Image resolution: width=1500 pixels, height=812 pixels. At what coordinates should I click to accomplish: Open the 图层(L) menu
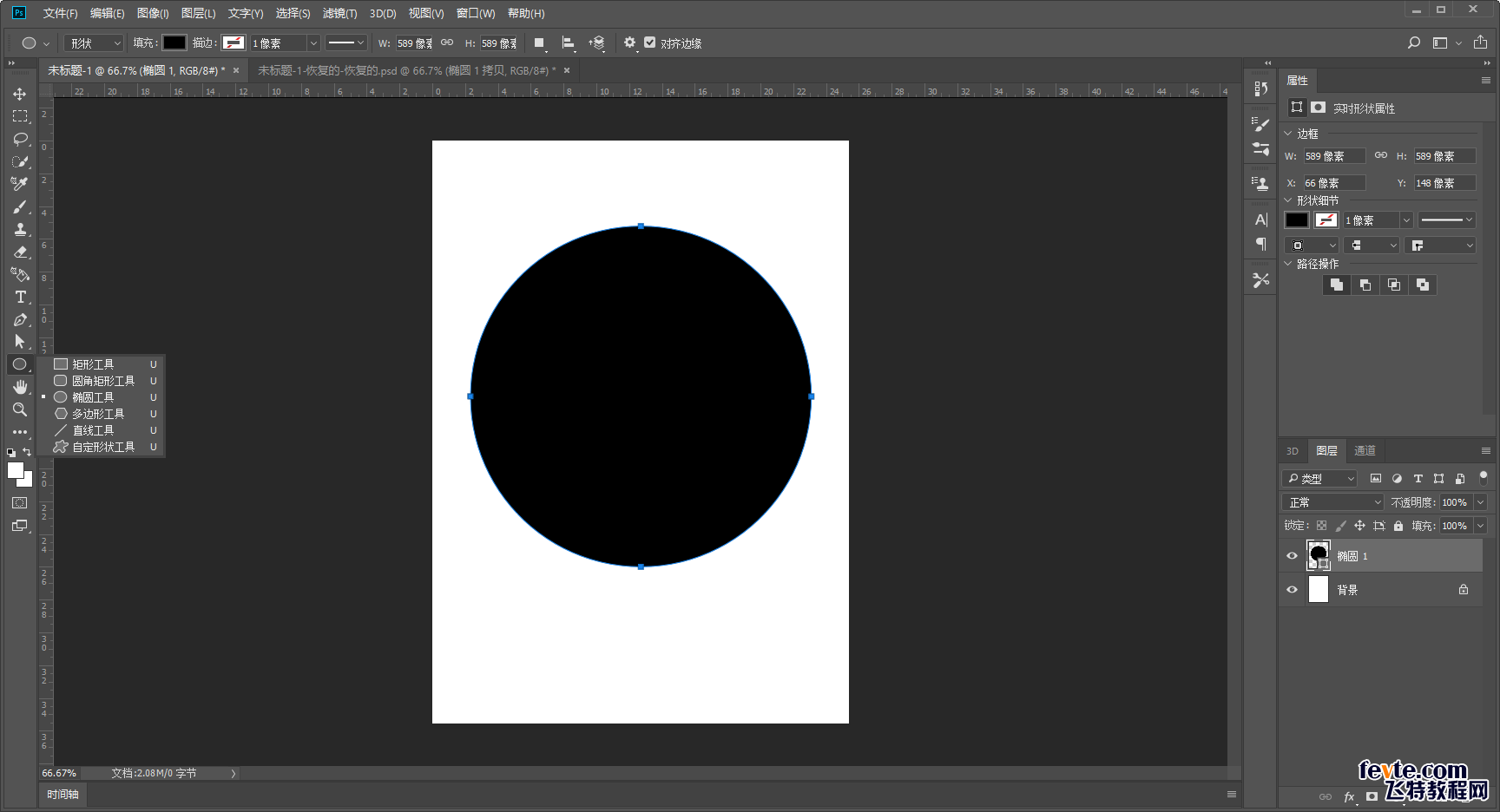coord(198,13)
